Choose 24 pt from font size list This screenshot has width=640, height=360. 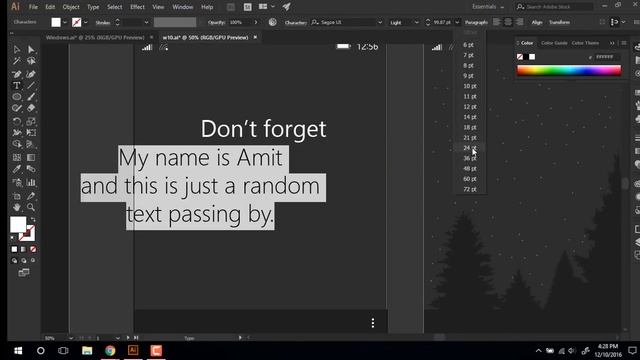pos(469,148)
